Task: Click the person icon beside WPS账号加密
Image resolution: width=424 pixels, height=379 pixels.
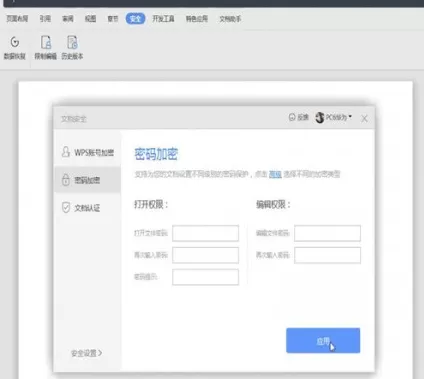Action: 66,152
